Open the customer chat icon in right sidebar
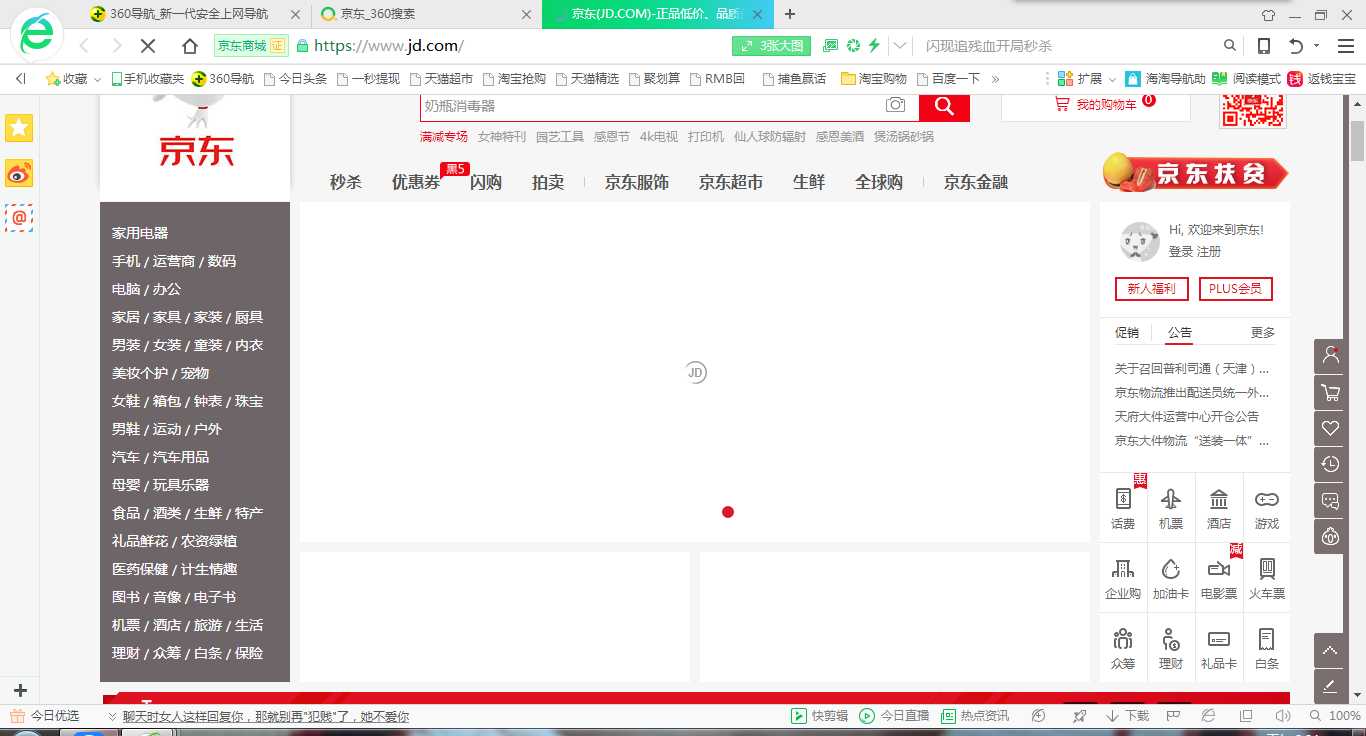The width and height of the screenshot is (1366, 736). click(x=1330, y=500)
